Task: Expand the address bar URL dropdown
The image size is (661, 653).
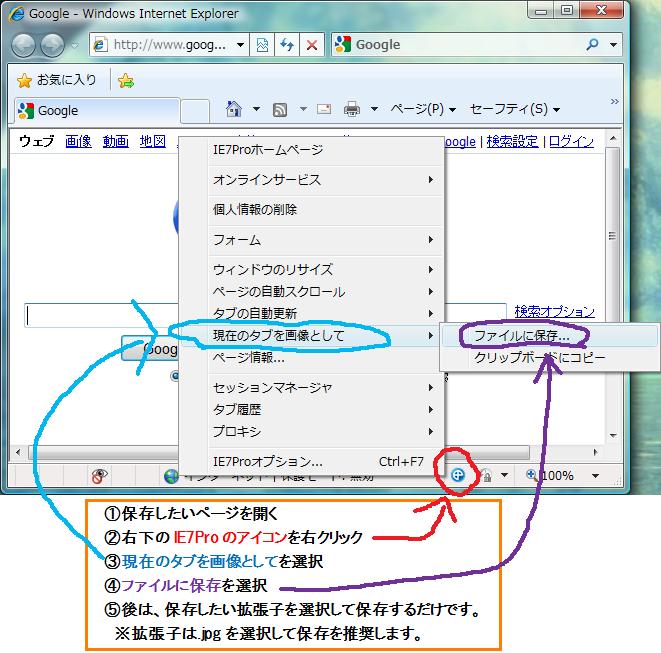Action: (240, 45)
